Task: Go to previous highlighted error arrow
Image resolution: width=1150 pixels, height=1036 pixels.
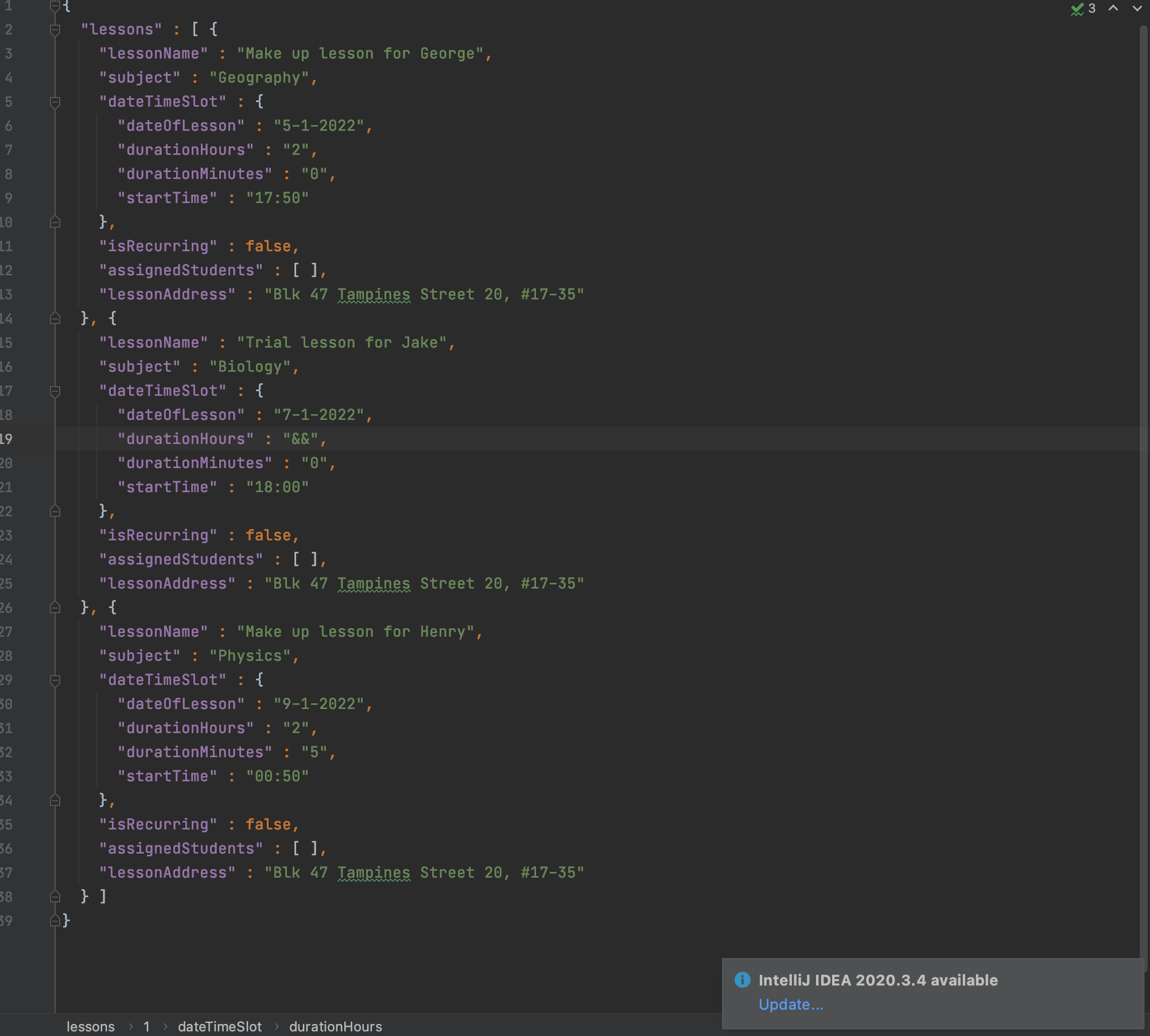Action: tap(1113, 8)
